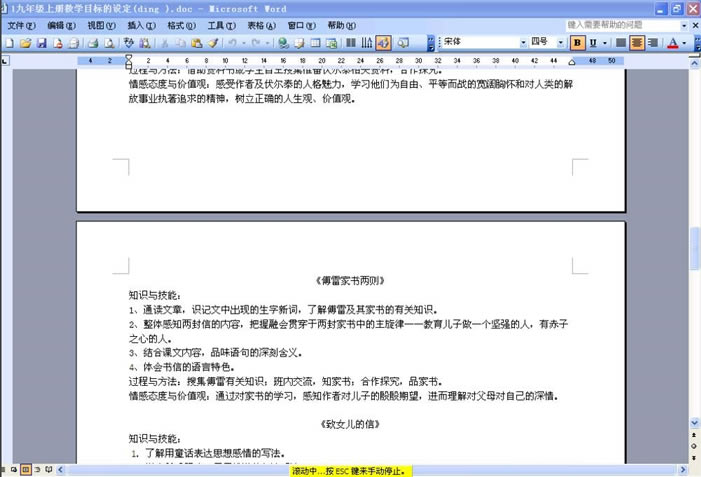This screenshot has width=701, height=477.
Task: Click the Paste clipboard icon
Action: tap(197, 43)
